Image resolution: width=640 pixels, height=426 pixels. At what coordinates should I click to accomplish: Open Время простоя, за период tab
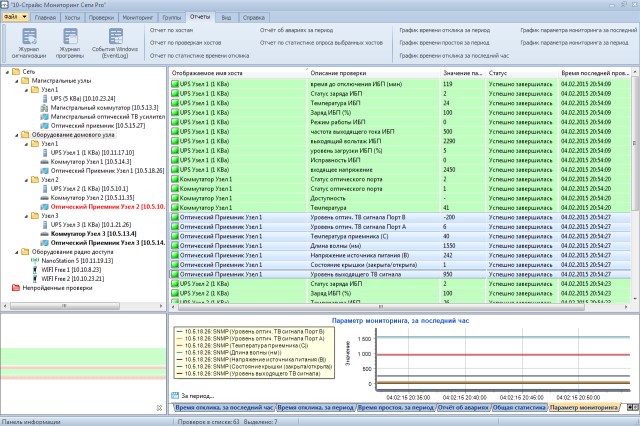pyautogui.click(x=396, y=407)
